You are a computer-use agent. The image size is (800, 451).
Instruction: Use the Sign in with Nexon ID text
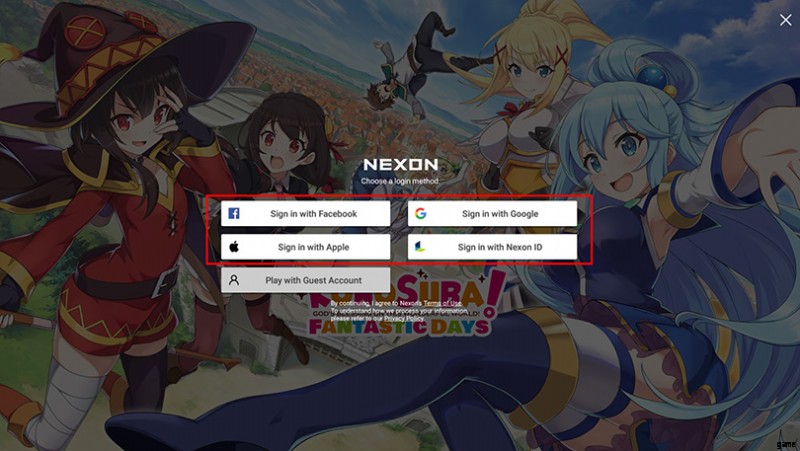(500, 247)
